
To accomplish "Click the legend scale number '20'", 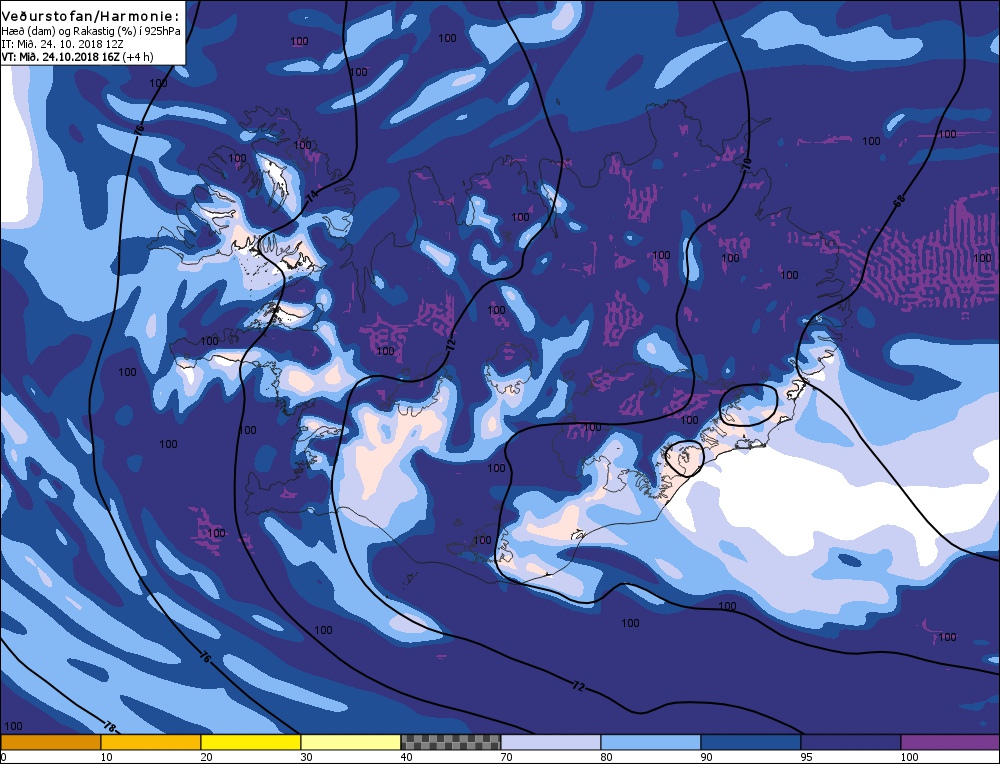I will click(206, 757).
